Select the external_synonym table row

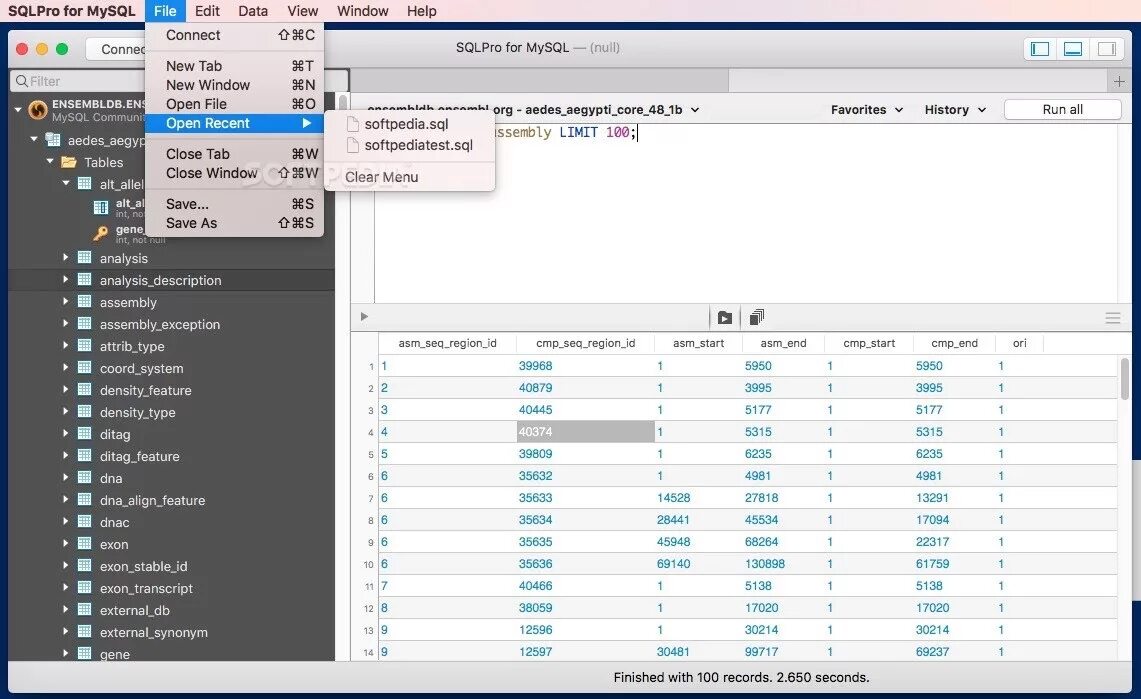point(172,632)
